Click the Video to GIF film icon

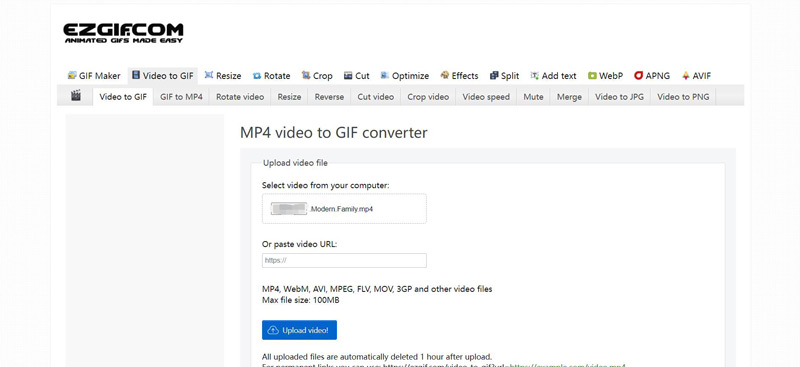tap(136, 75)
